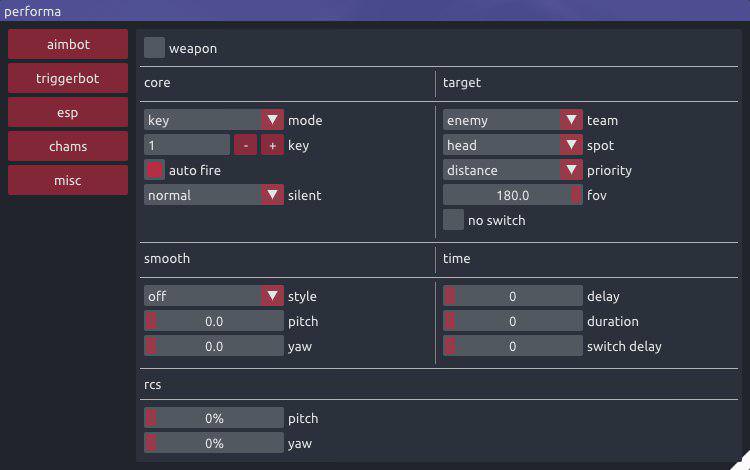The image size is (750, 470).
Task: Toggle the weapon checkbox
Action: [154, 48]
